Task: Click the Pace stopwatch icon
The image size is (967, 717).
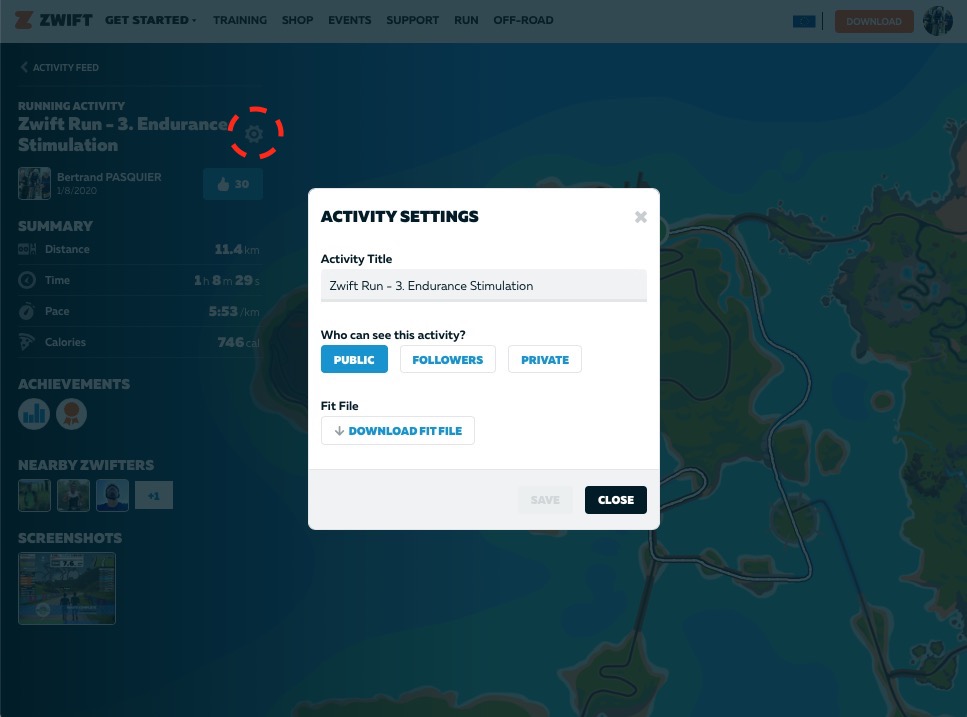Action: coord(27,311)
